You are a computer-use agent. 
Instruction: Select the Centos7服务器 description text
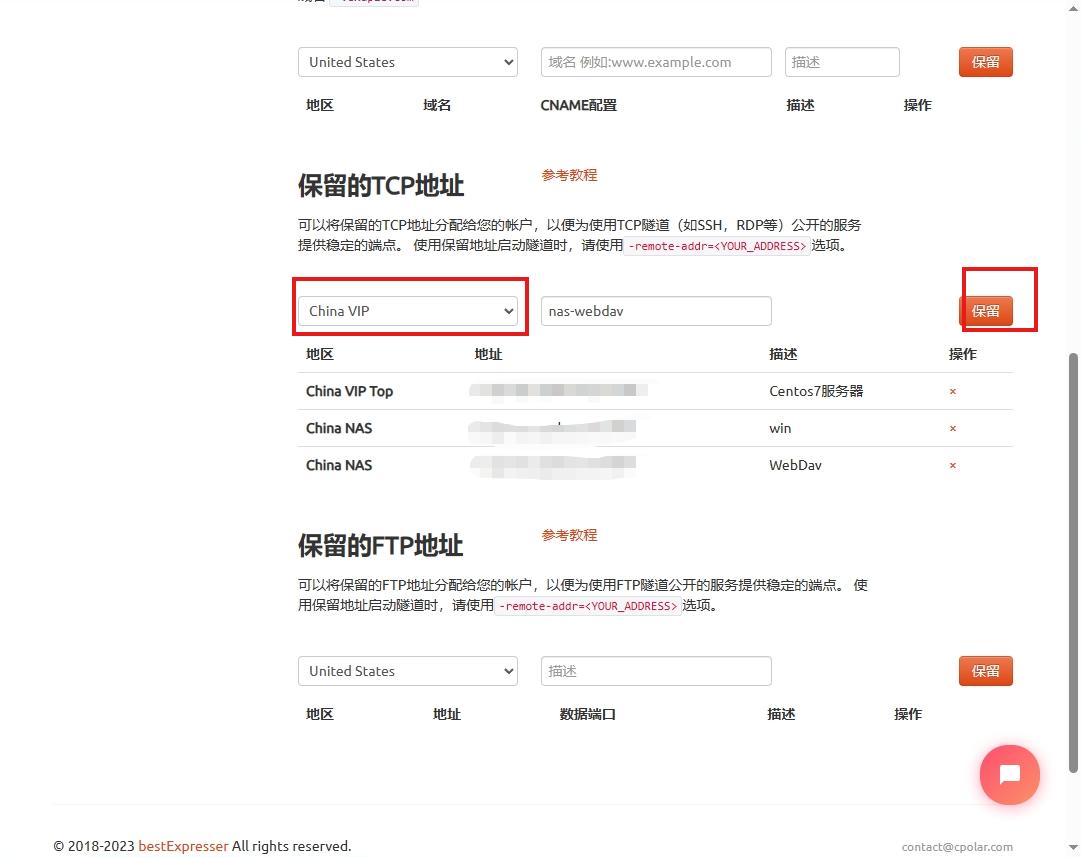tap(816, 392)
